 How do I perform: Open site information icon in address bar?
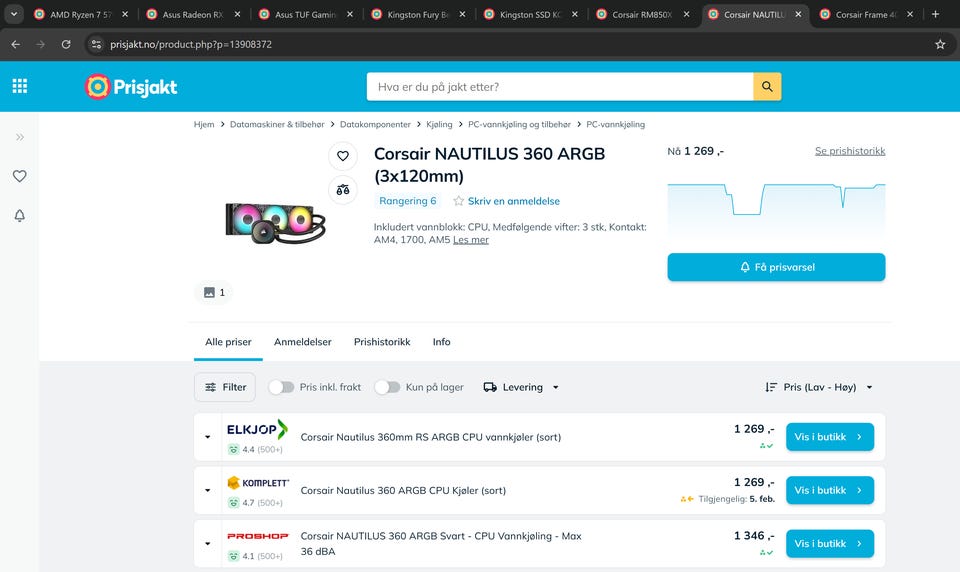96,44
